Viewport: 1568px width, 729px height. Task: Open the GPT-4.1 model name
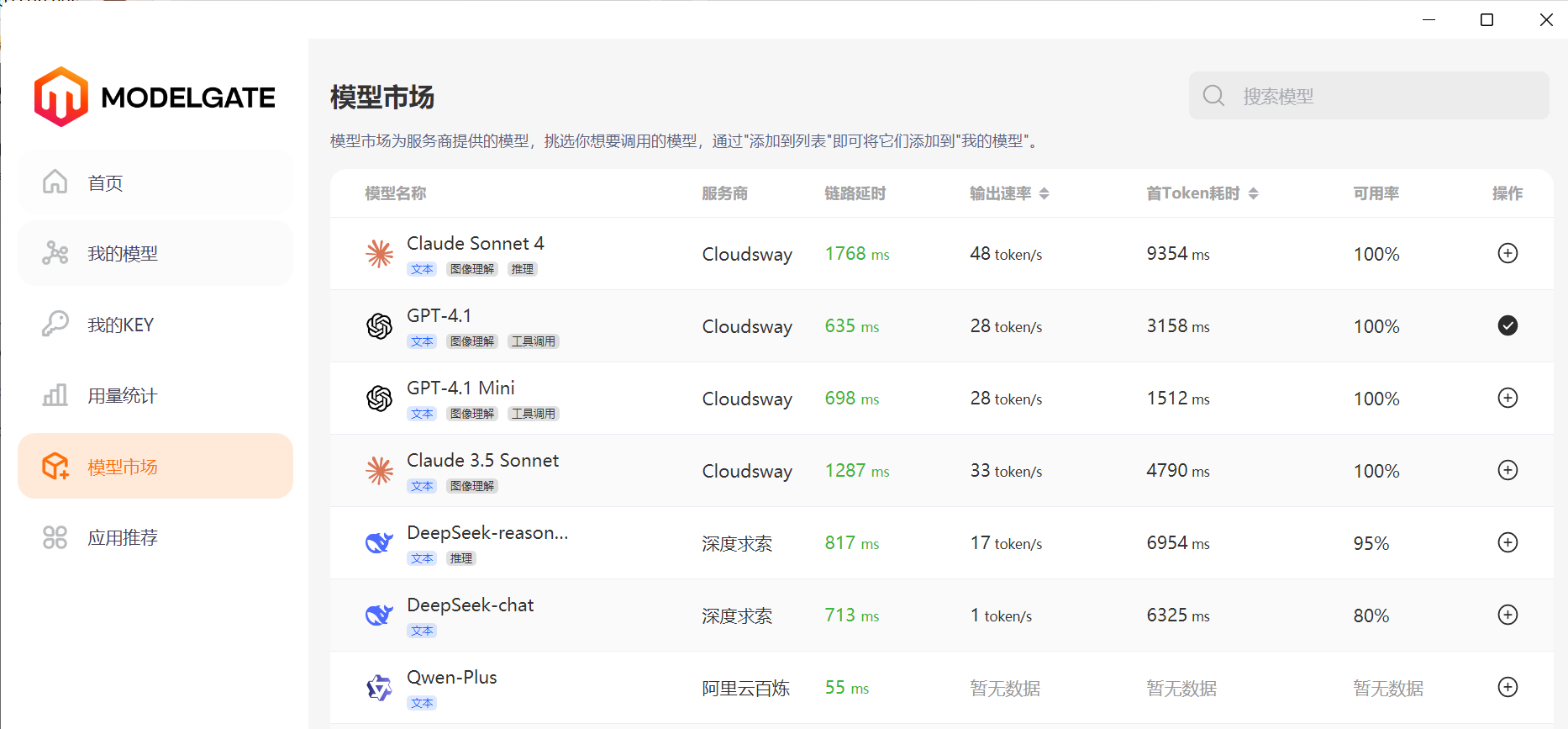pos(439,315)
